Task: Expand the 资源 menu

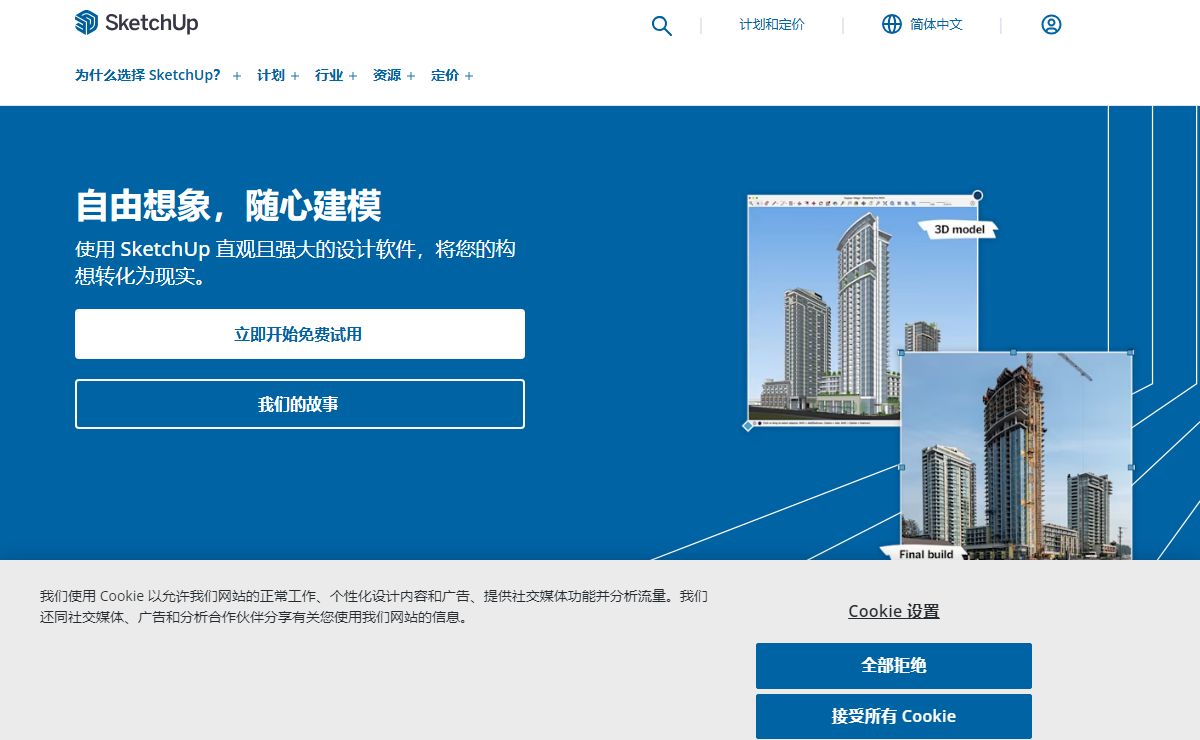Action: click(387, 75)
